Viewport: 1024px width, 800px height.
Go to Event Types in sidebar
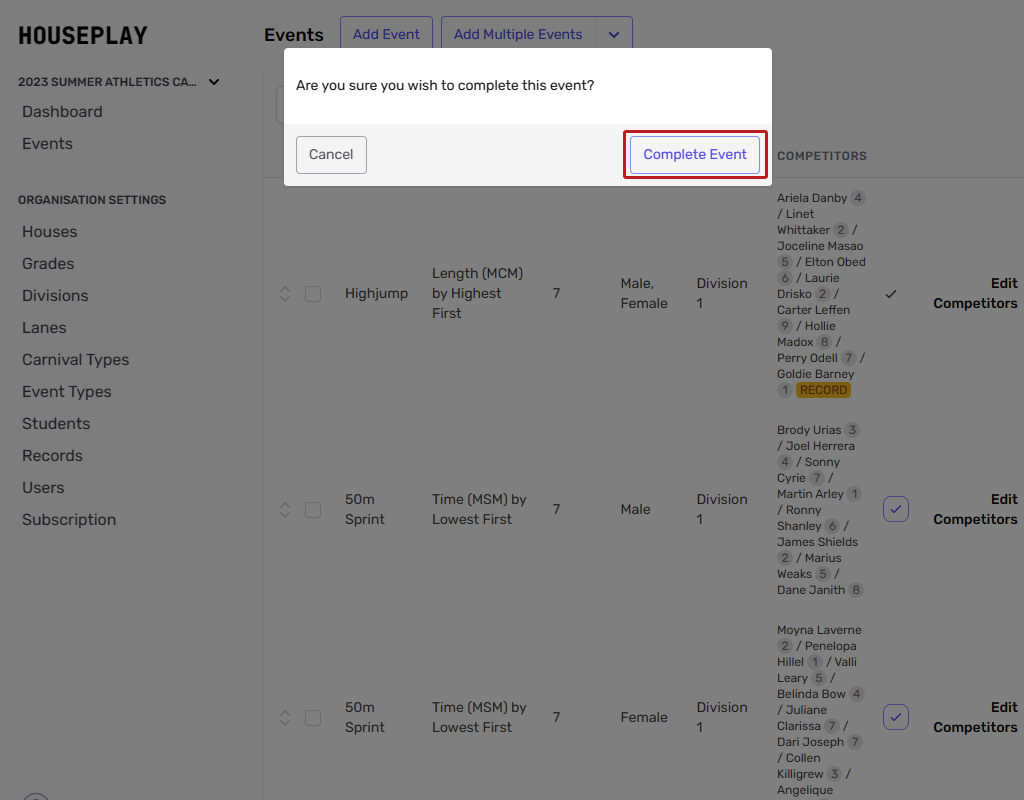(x=67, y=392)
